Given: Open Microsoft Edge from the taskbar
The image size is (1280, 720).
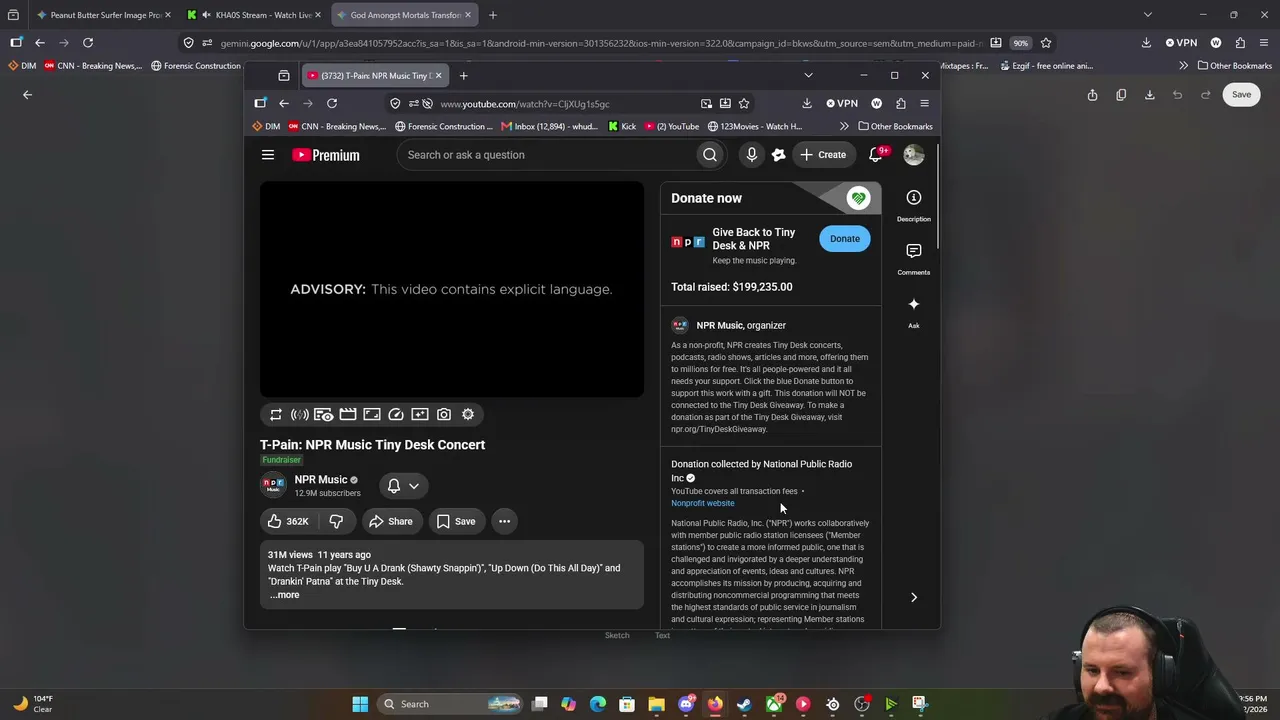Looking at the screenshot, I should tap(598, 704).
